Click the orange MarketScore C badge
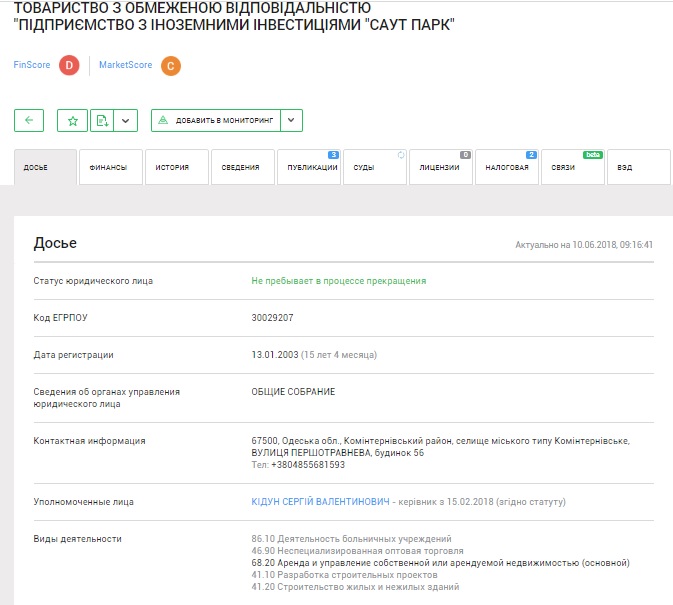This screenshot has height=605, width=673. coord(171,66)
